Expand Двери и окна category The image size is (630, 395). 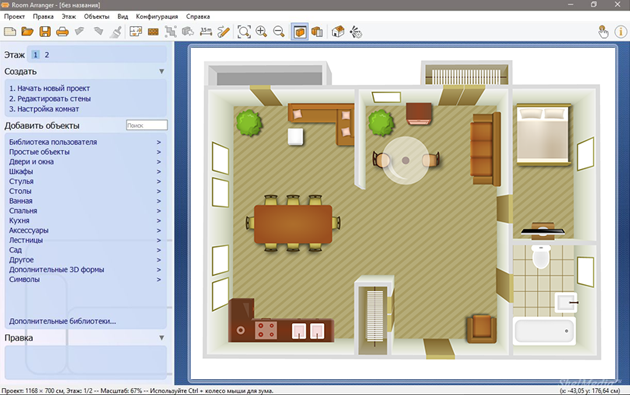tap(86, 162)
